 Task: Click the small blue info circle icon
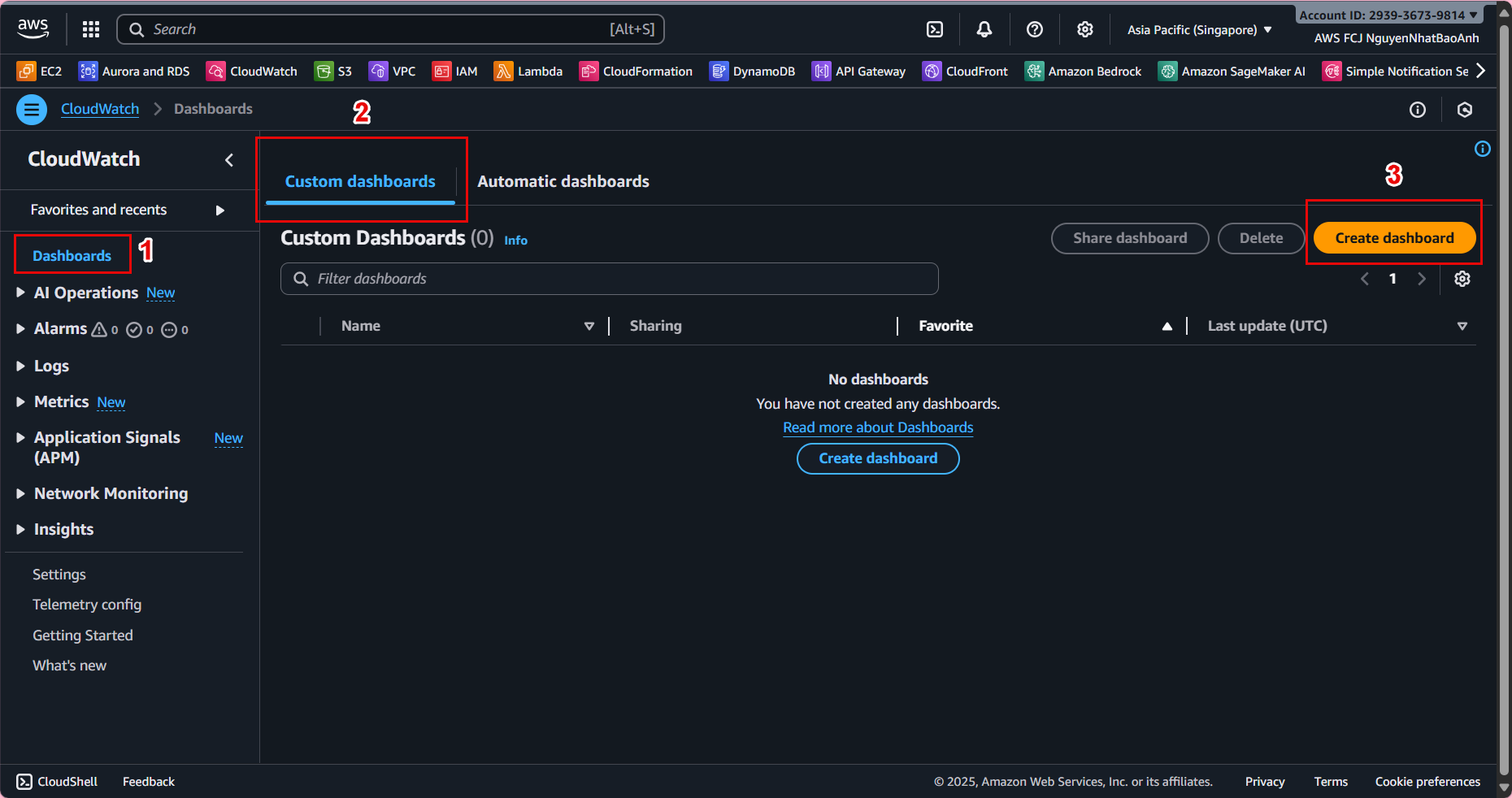click(1483, 149)
